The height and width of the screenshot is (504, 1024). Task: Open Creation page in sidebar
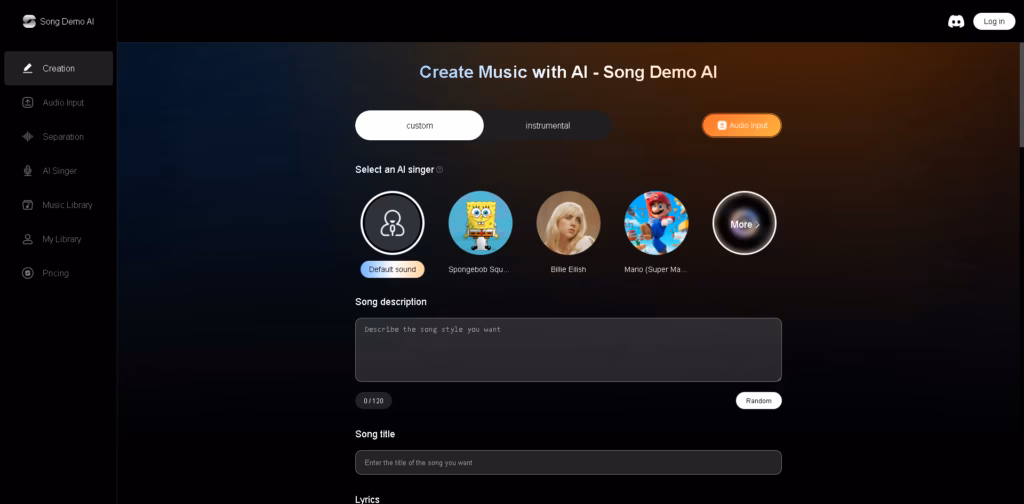pyautogui.click(x=58, y=69)
